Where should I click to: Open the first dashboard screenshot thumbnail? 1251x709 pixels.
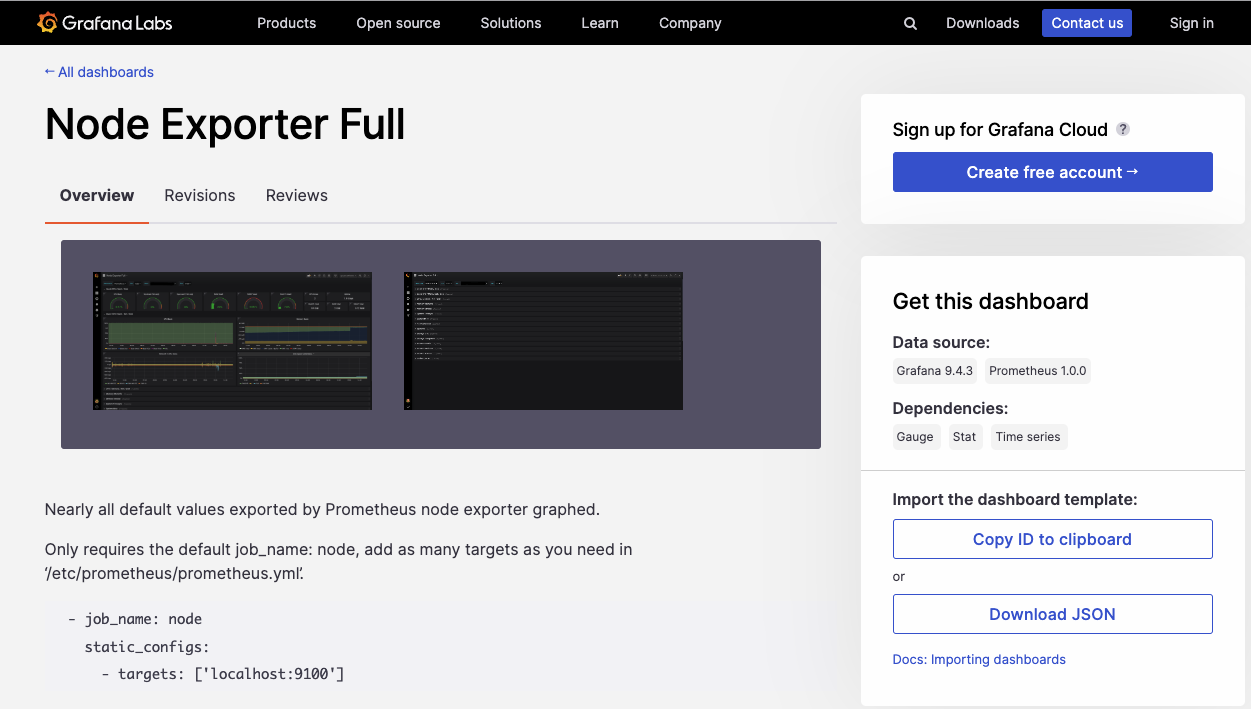click(232, 340)
